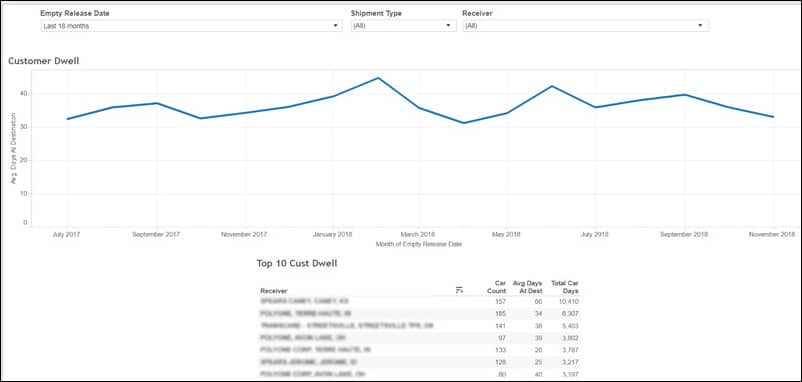Screen dimensions: 802x382
Task: Click the Shipment Type filter label
Action: click(x=376, y=13)
